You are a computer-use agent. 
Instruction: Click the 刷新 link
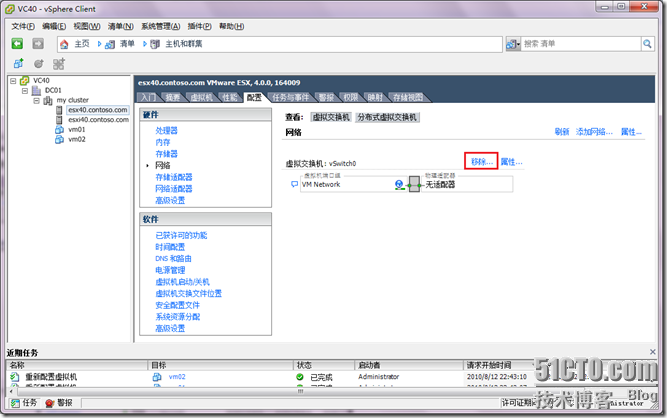click(x=562, y=132)
